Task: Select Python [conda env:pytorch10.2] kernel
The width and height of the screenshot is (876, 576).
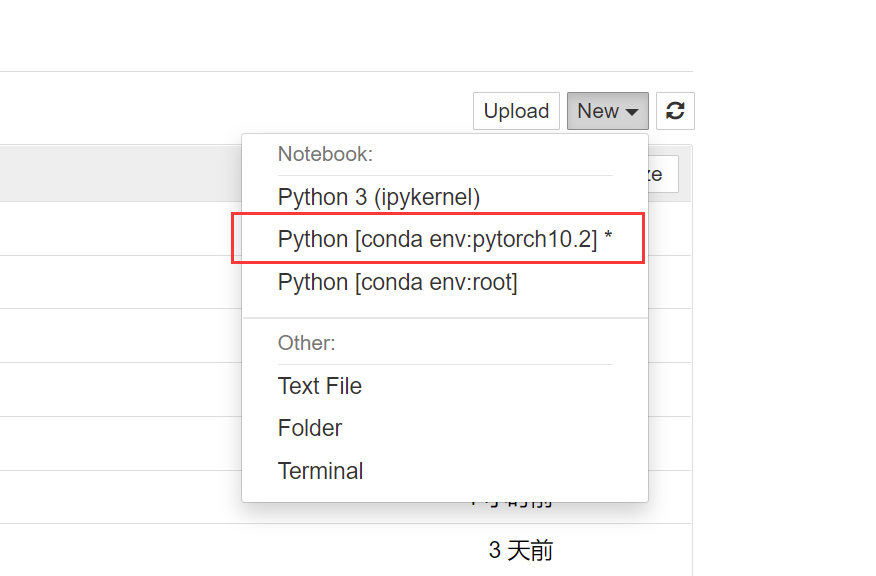Action: [437, 239]
